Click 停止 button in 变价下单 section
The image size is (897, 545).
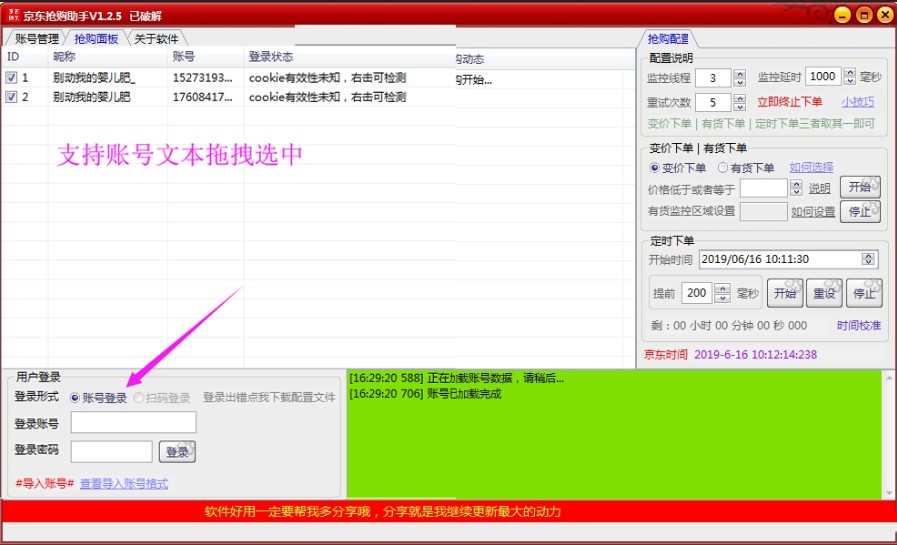[860, 212]
